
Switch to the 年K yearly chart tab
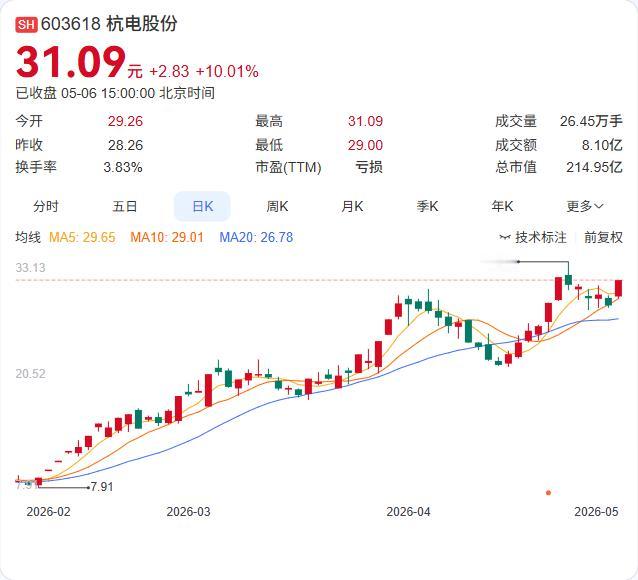pyautogui.click(x=503, y=206)
